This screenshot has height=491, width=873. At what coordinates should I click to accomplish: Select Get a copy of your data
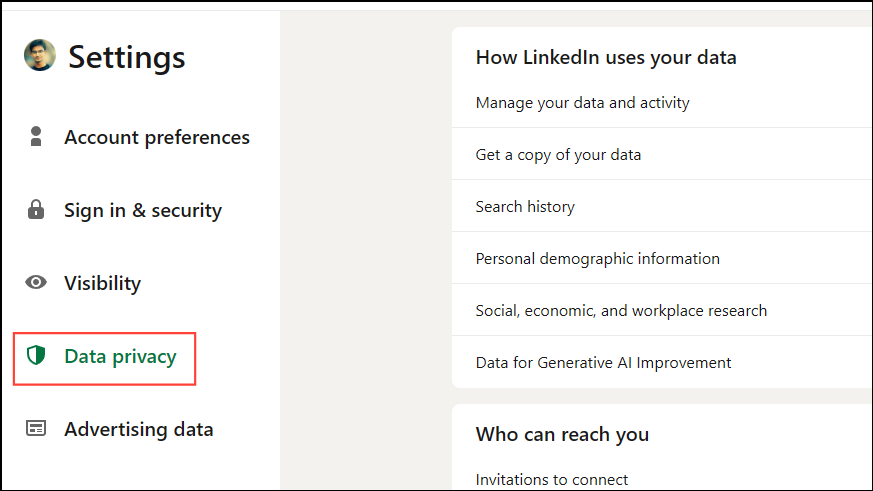coord(558,154)
